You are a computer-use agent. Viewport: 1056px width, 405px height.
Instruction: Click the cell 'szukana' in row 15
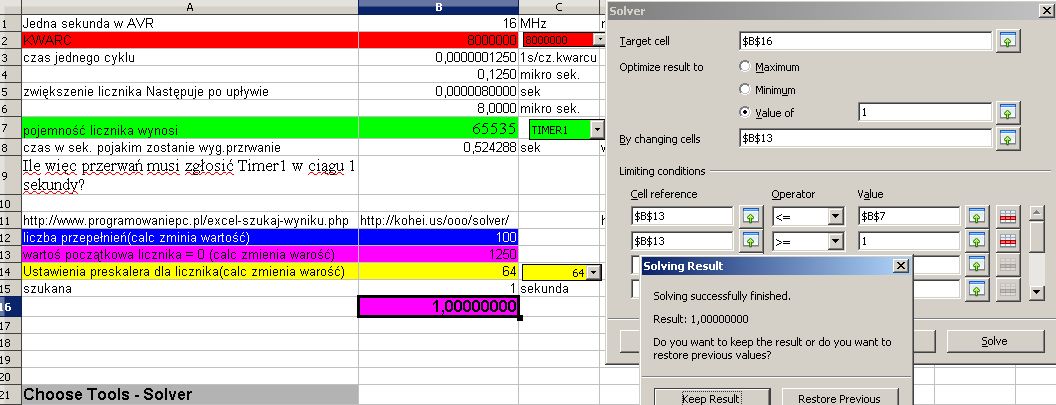[x=190, y=289]
